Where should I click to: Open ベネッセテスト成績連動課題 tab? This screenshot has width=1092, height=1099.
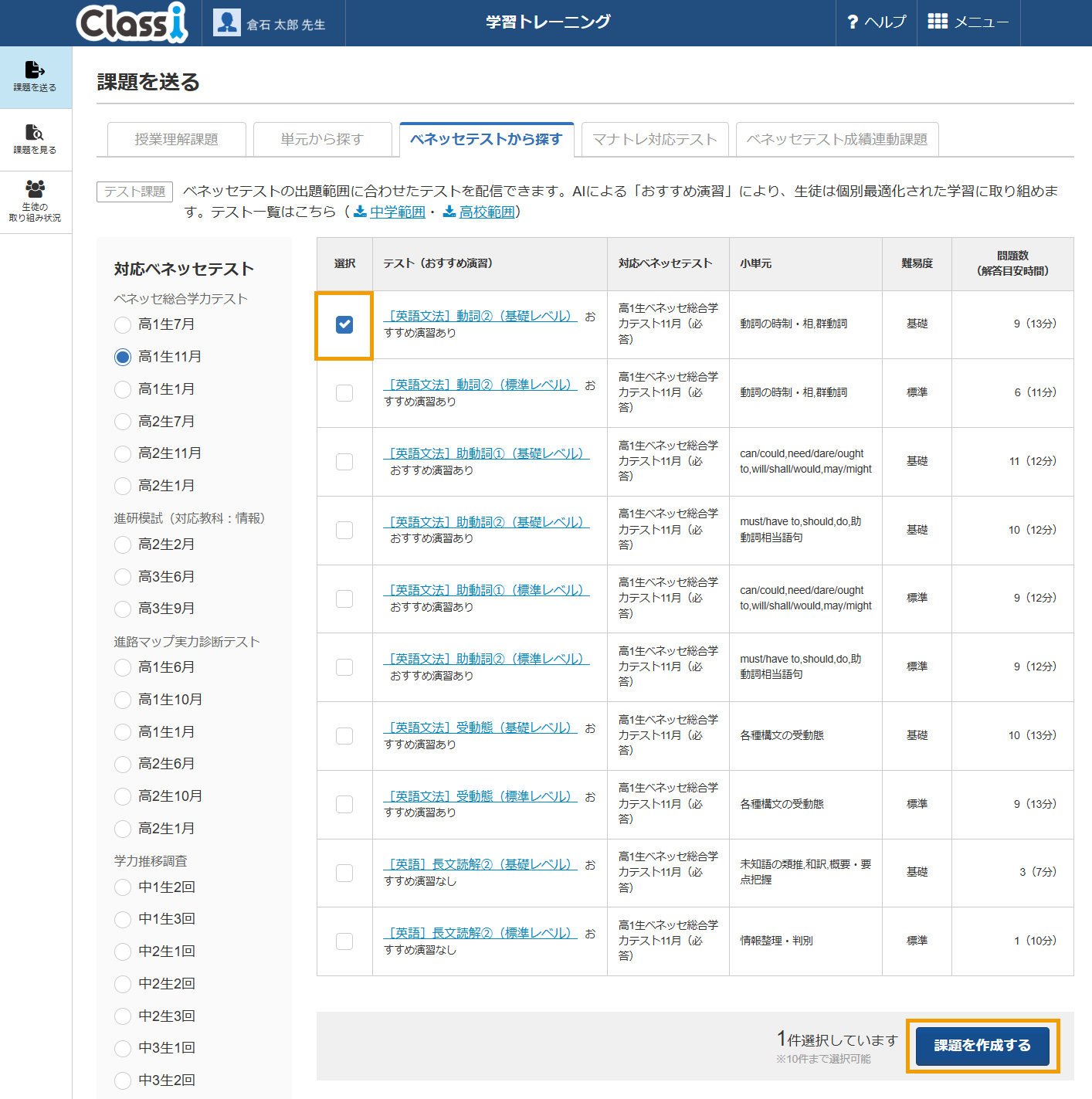pyautogui.click(x=837, y=140)
